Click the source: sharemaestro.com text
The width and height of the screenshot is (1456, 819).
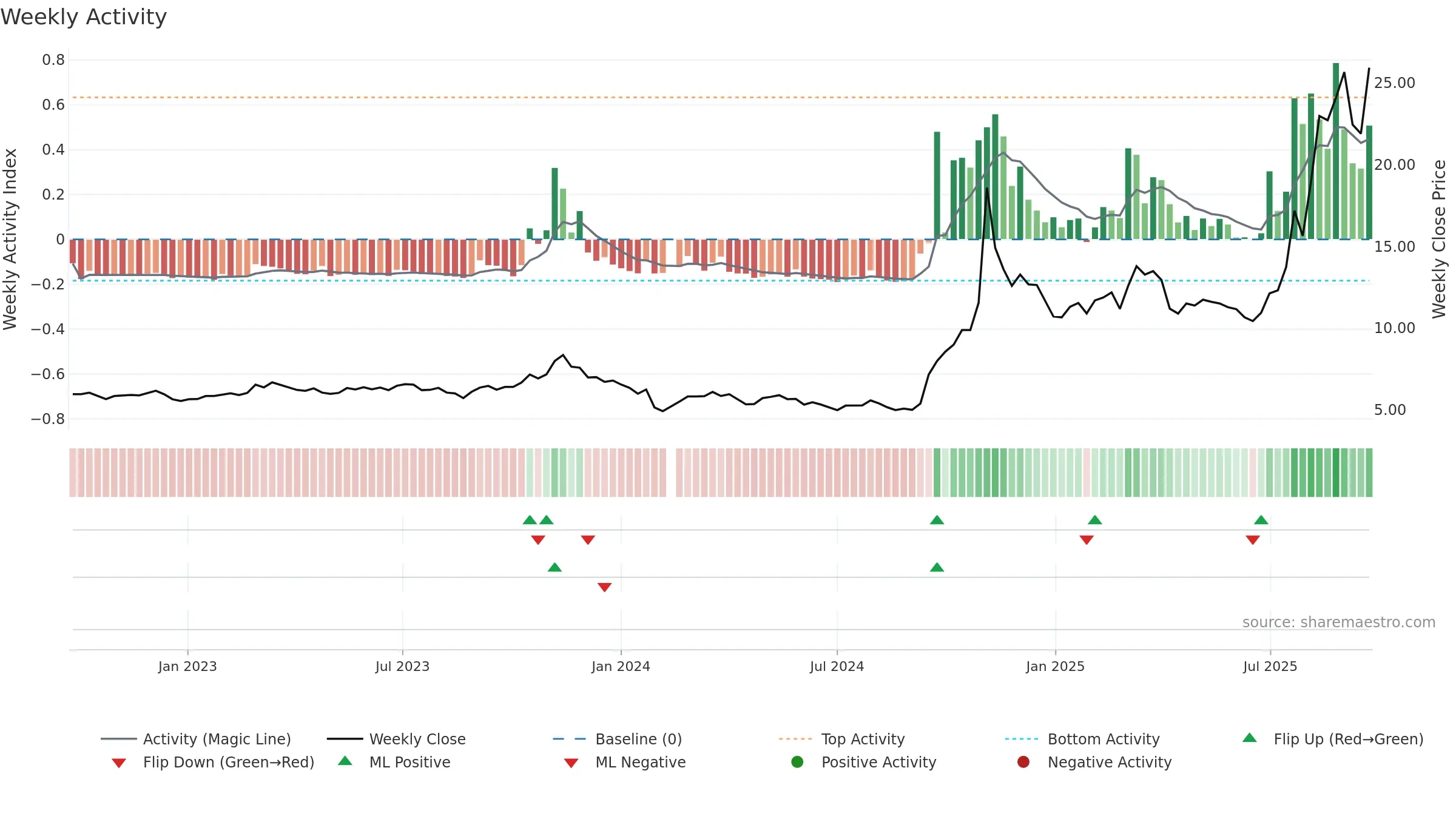coord(1339,622)
